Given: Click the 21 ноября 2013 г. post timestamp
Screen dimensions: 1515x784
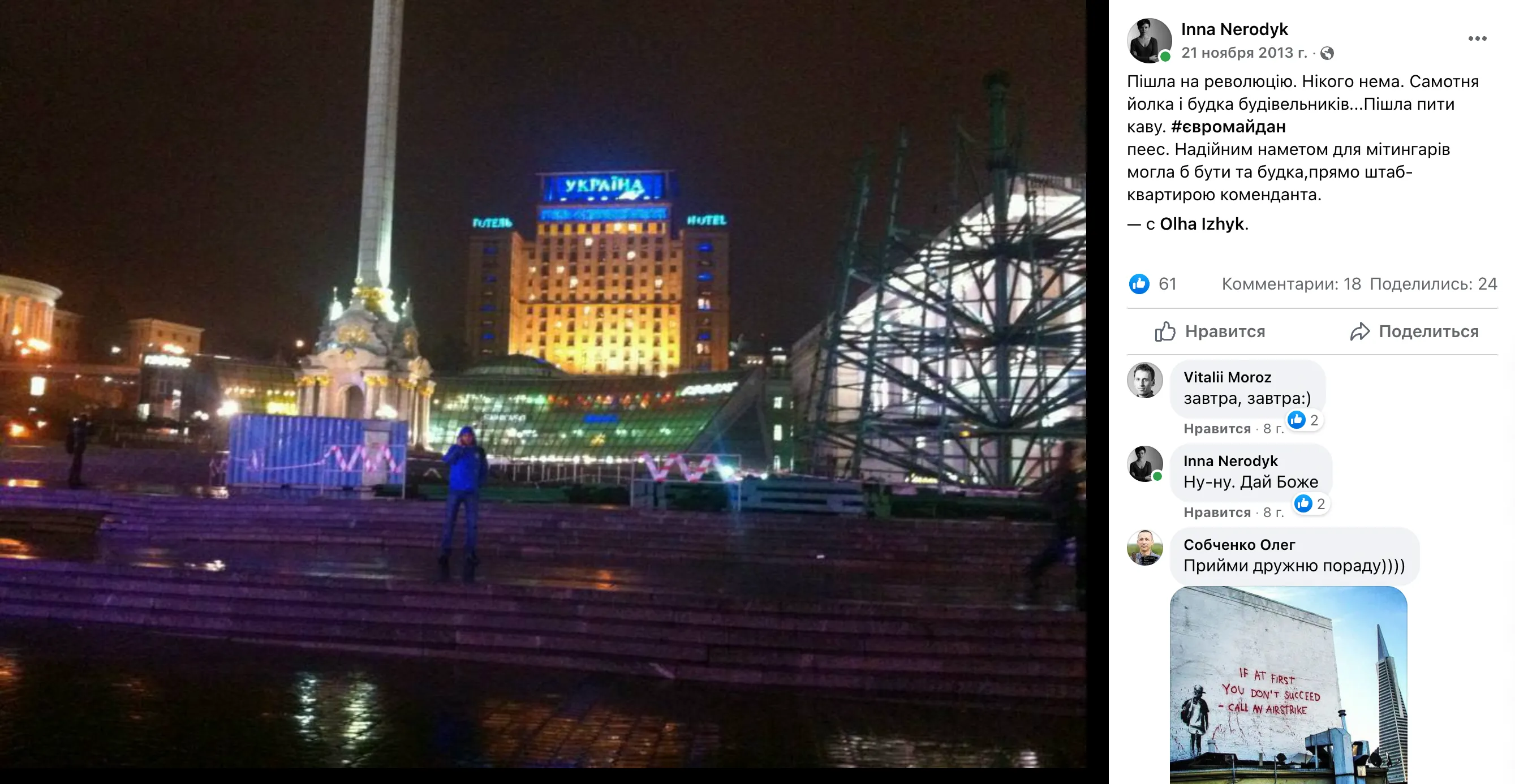Looking at the screenshot, I should (x=1243, y=53).
